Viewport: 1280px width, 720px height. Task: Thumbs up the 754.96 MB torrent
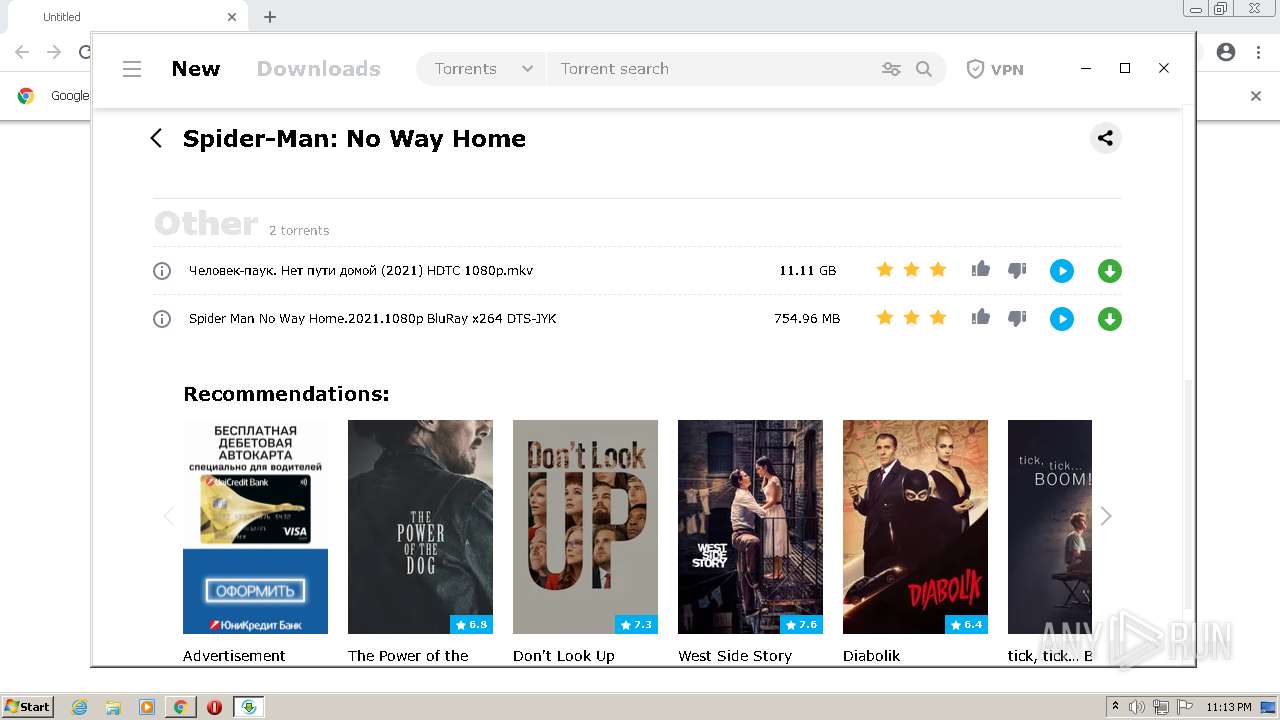click(980, 317)
